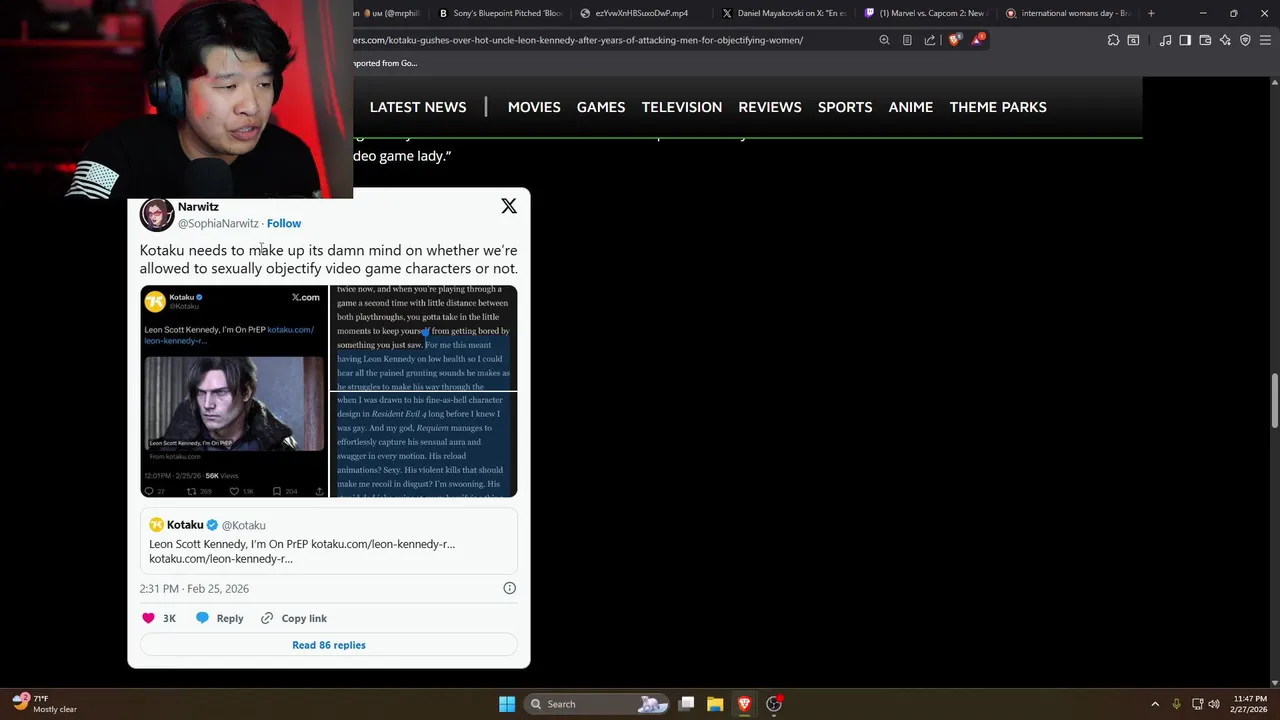The width and height of the screenshot is (1280, 720).
Task: Open the quoted Kotaku tweet card
Action: pos(329,541)
